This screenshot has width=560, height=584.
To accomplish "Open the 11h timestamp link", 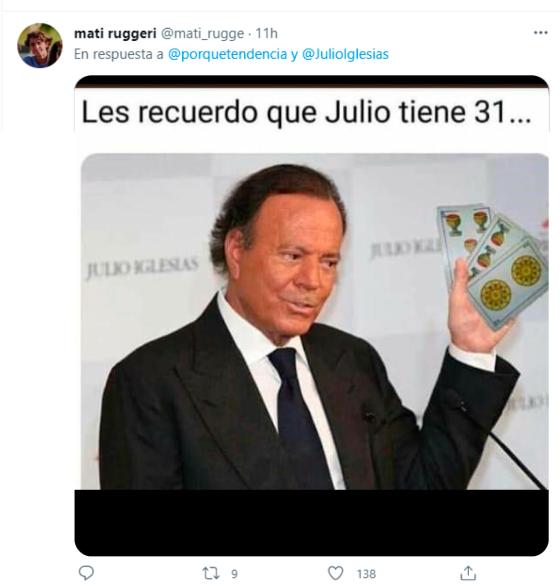I will click(x=266, y=34).
